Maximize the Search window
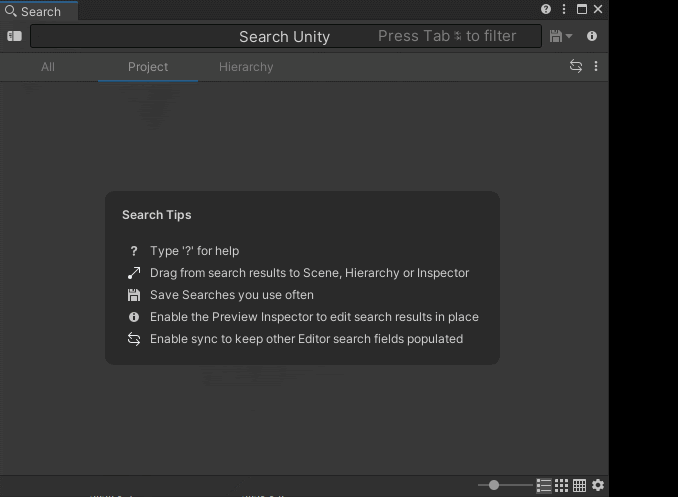678x497 pixels. click(581, 9)
